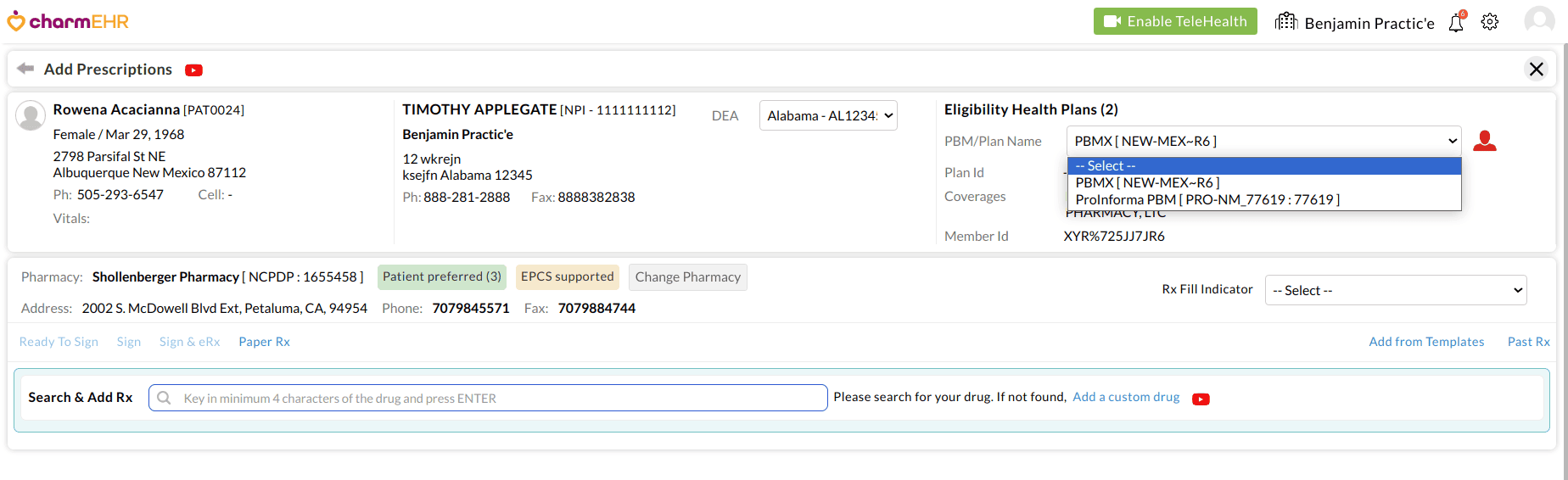Screen dimensions: 1568x480
Task: Focus the drug search input field
Action: [501, 398]
